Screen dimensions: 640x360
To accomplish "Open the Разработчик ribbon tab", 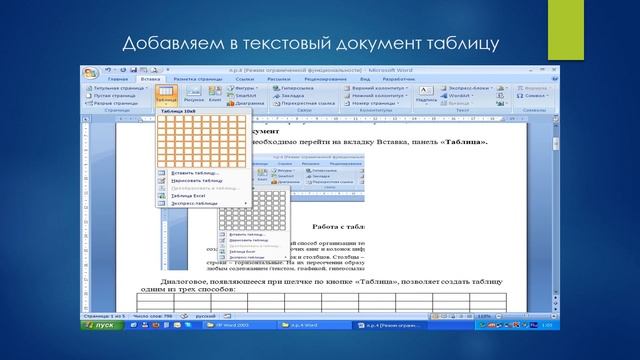I will pyautogui.click(x=398, y=79).
